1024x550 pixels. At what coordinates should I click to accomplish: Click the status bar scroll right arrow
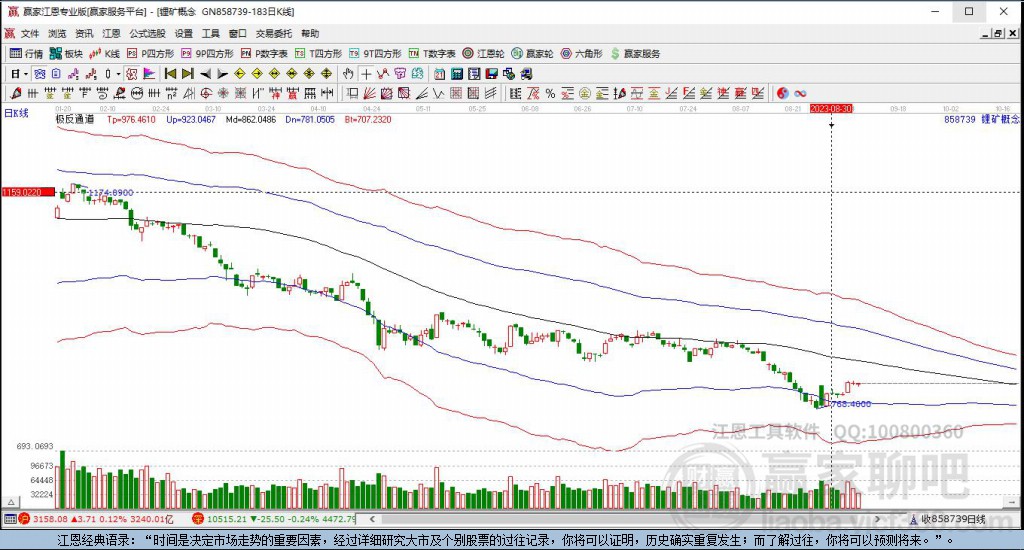click(877, 519)
